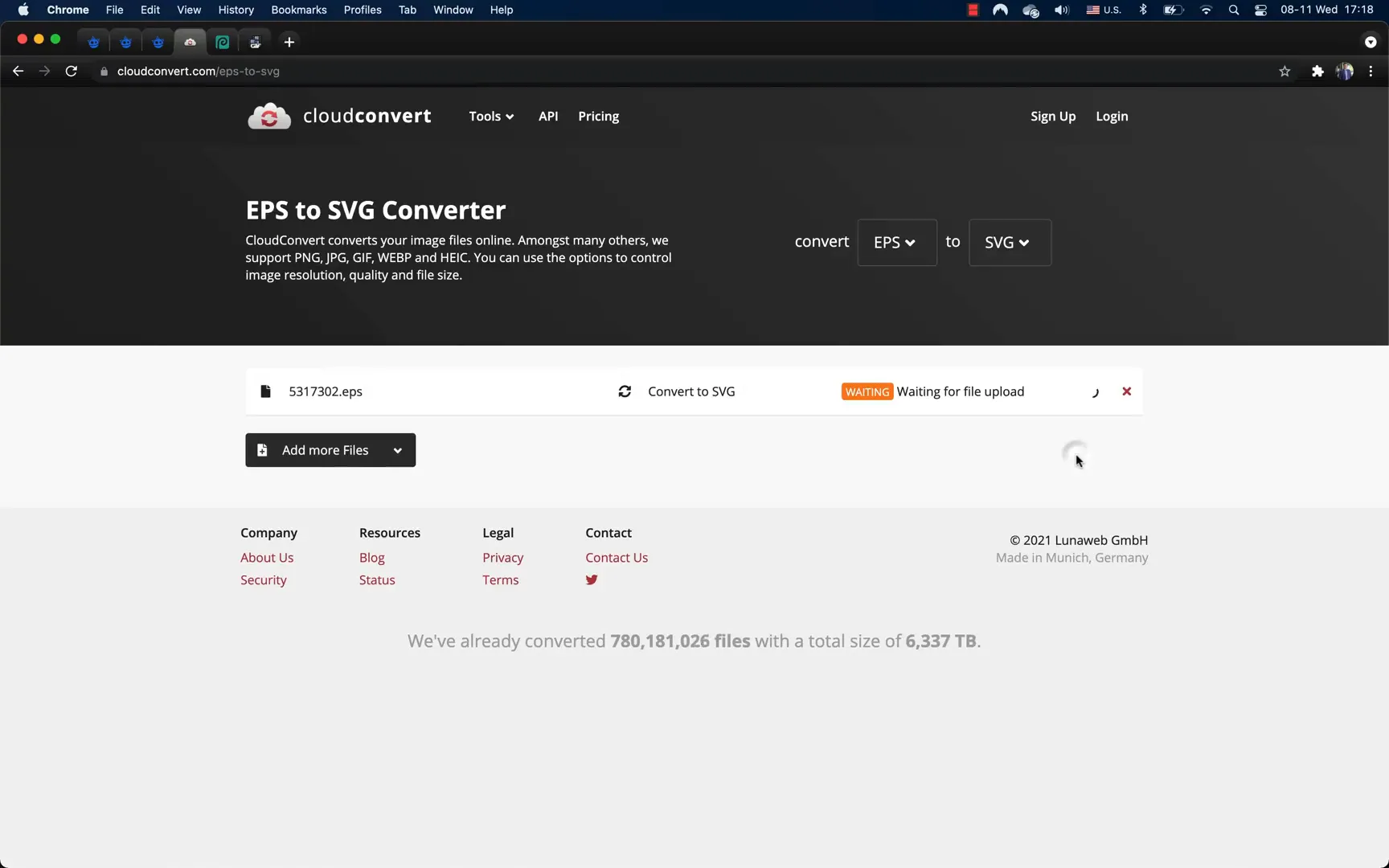Switch to the third browser tab

(x=158, y=42)
